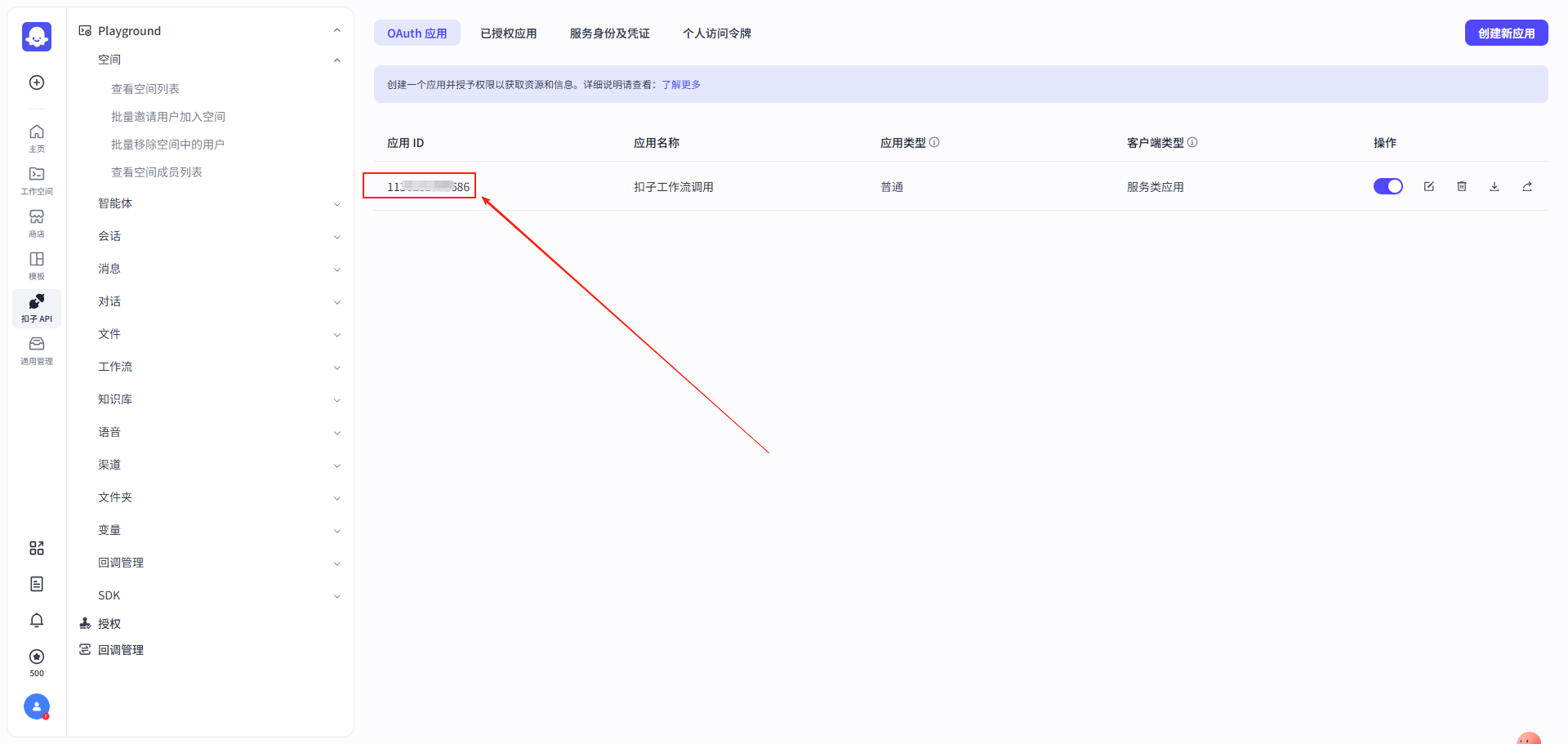Open the user avatar profile
The height and width of the screenshot is (744, 1568).
(x=37, y=706)
